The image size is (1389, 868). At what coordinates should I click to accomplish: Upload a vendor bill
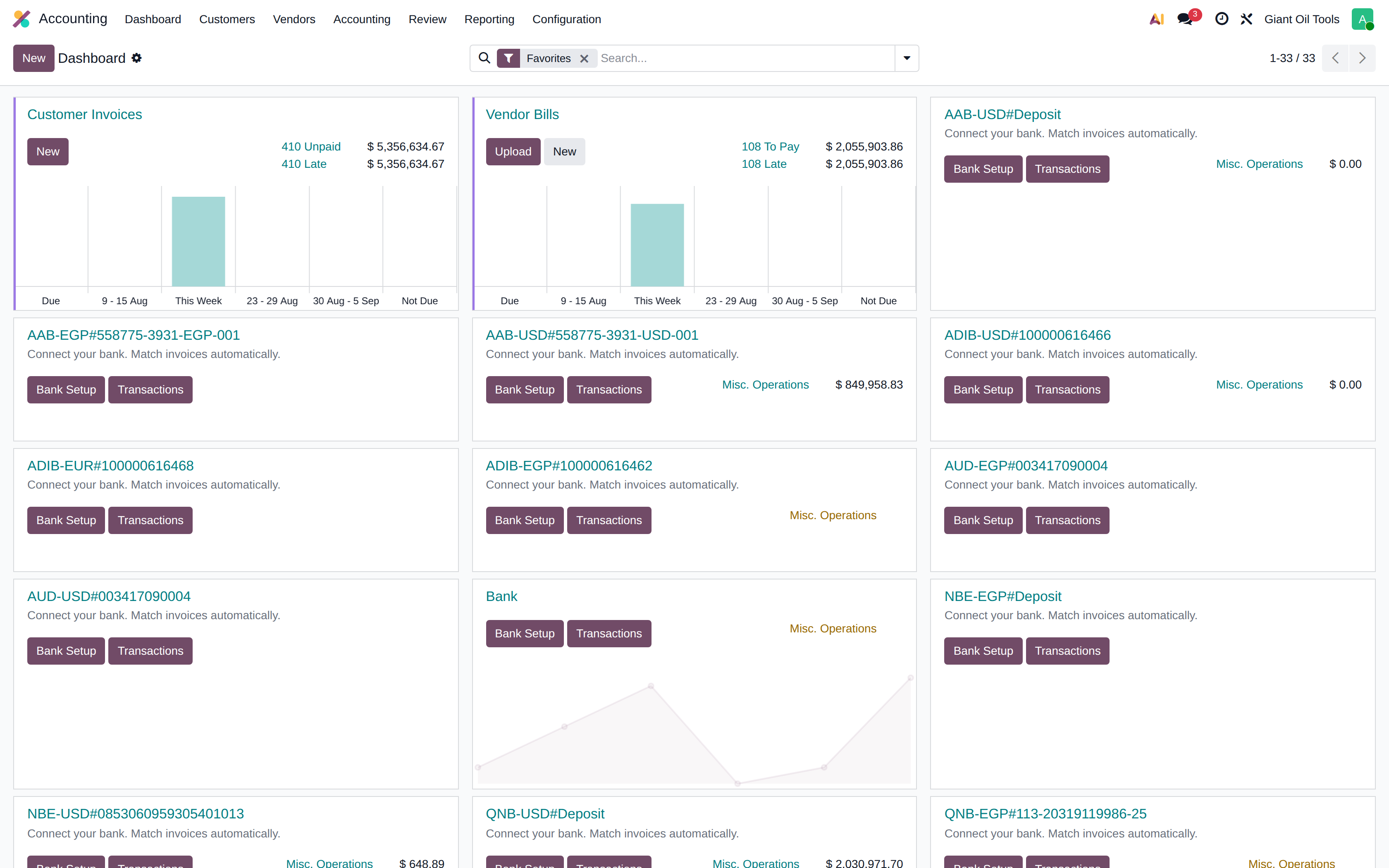tap(513, 152)
